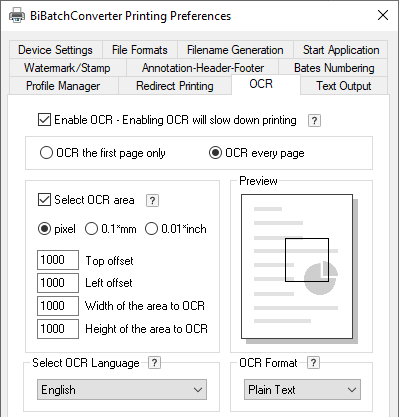Open help for Select OCR Language
Viewport: 399px width, 417px height.
pyautogui.click(x=154, y=362)
